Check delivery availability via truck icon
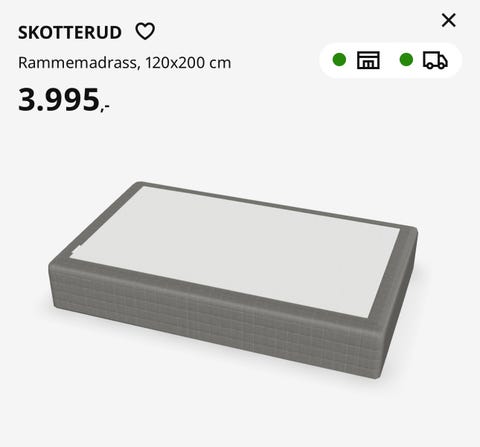Image resolution: width=480 pixels, height=447 pixels. pos(435,60)
